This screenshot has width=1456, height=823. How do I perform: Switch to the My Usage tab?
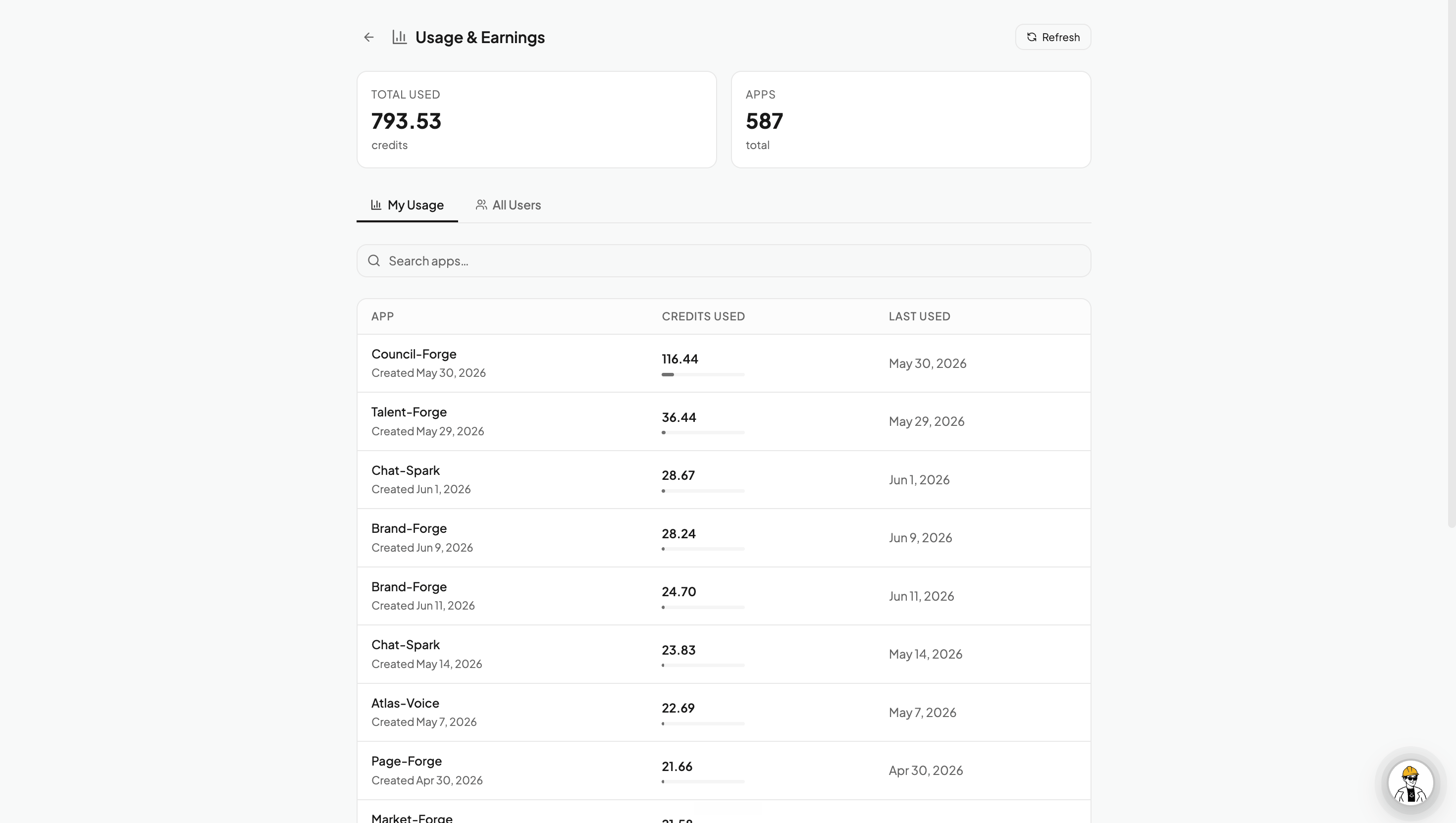pos(407,205)
